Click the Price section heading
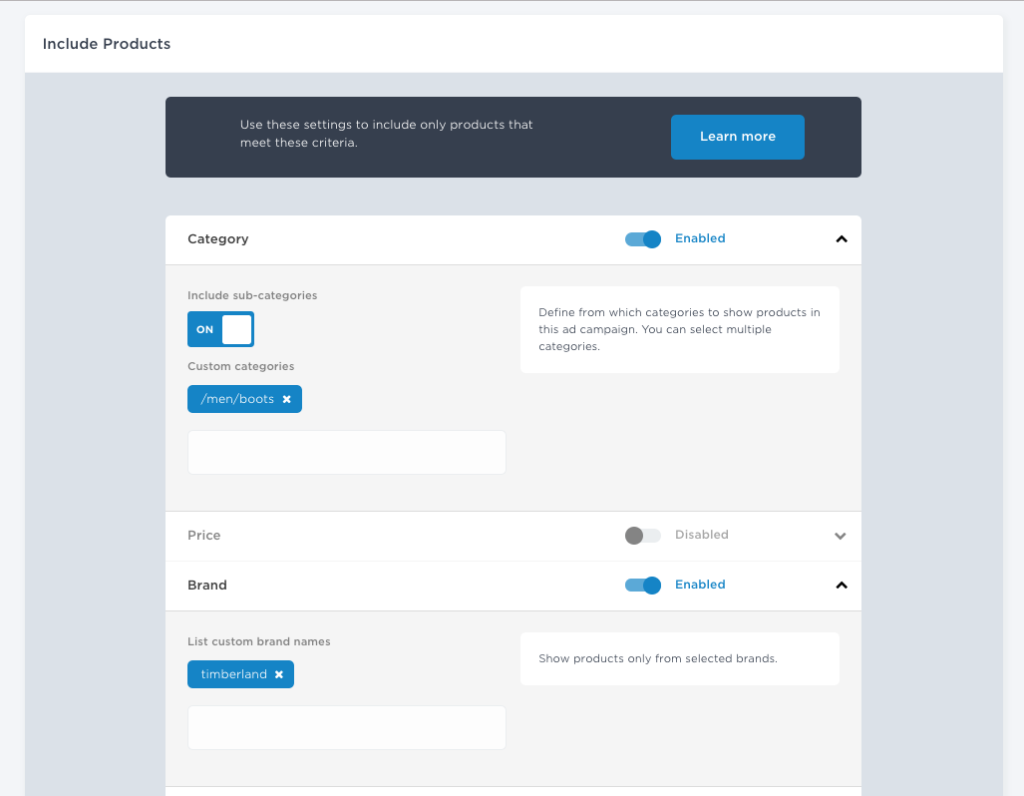 (204, 535)
